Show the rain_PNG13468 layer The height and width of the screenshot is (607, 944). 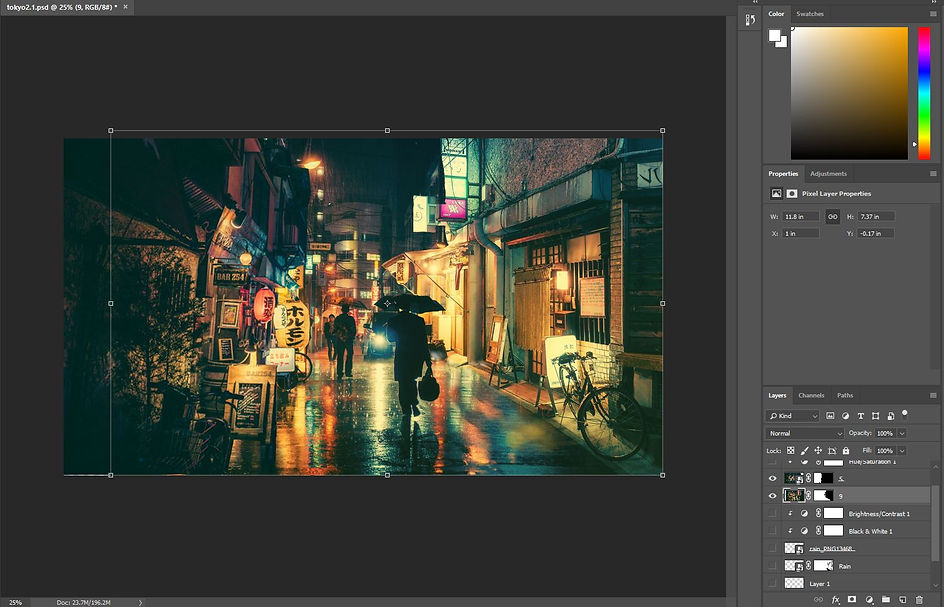click(x=772, y=549)
